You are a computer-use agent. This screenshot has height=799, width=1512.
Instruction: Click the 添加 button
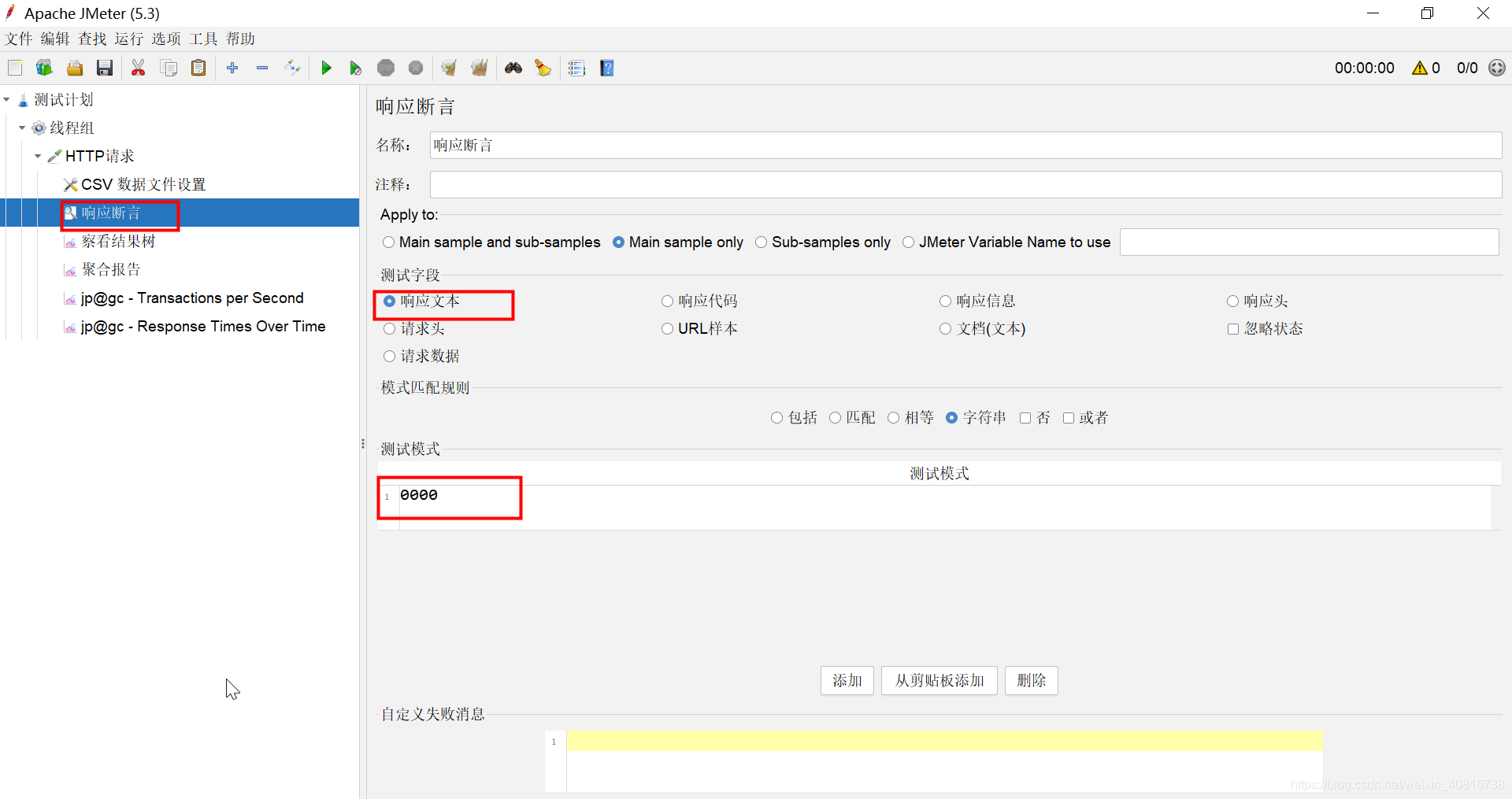pos(847,681)
